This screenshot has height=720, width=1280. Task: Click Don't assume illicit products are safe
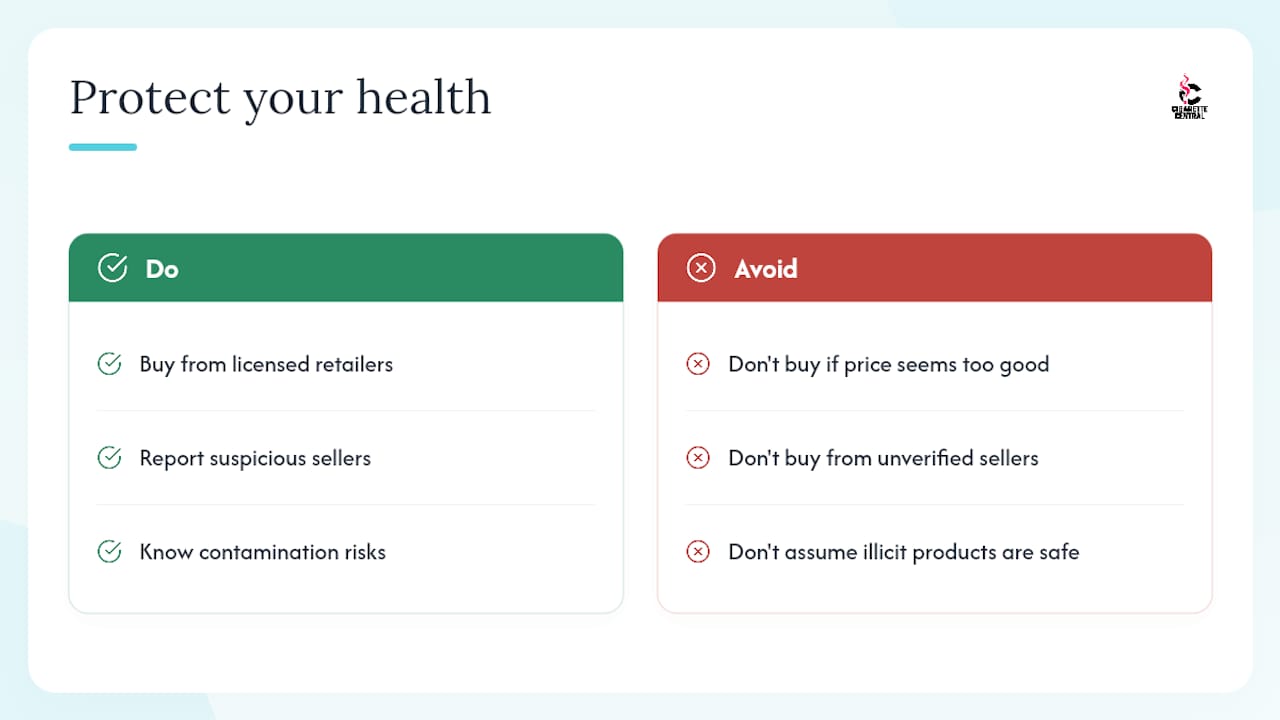click(904, 552)
